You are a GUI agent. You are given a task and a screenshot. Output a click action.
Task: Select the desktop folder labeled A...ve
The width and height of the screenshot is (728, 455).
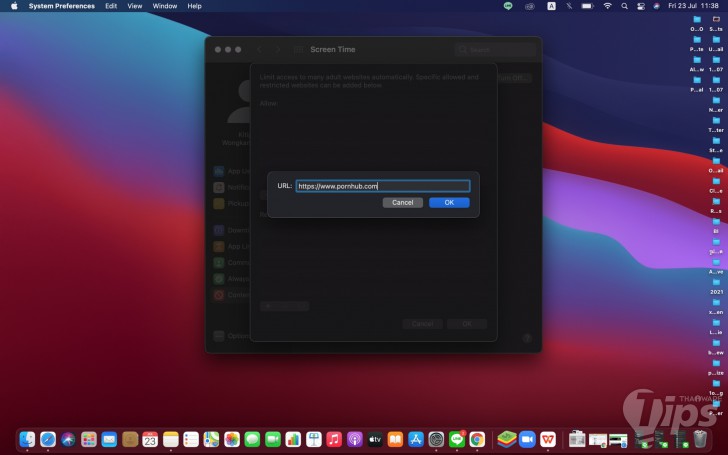point(716,266)
